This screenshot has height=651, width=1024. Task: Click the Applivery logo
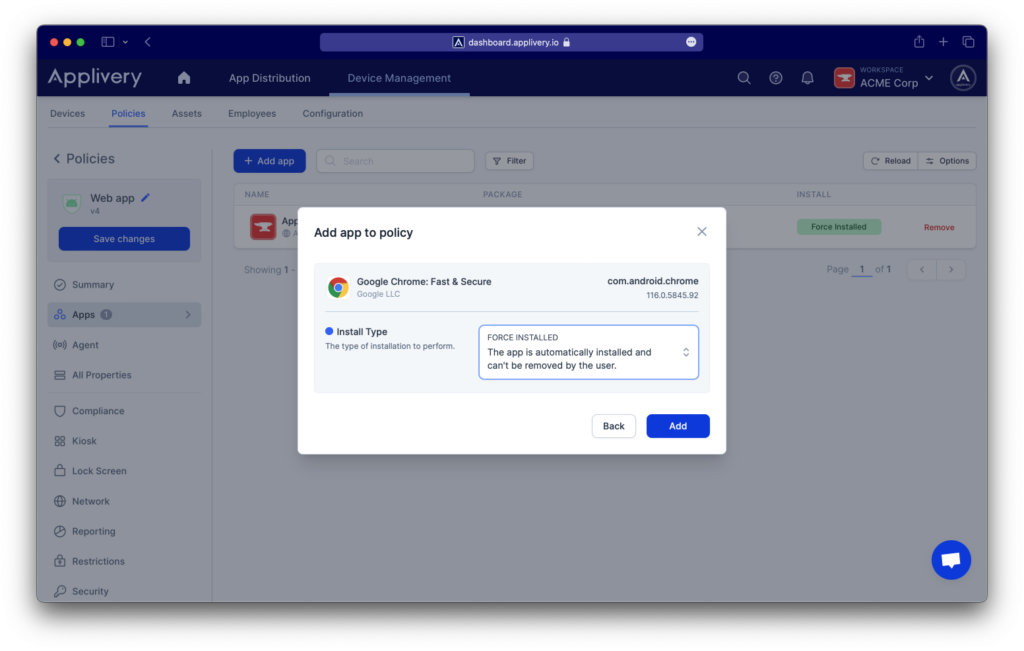[95, 78]
